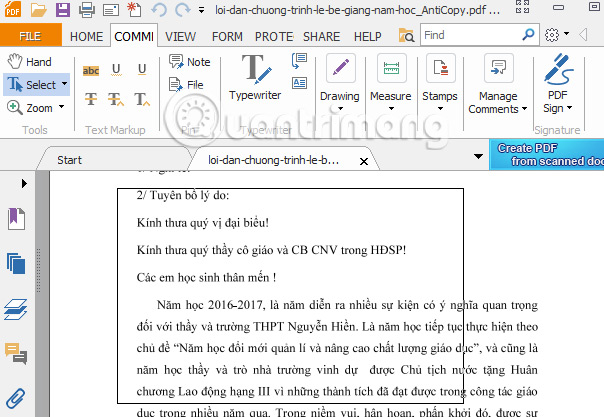Switch to the Start document tab

[x=69, y=160]
